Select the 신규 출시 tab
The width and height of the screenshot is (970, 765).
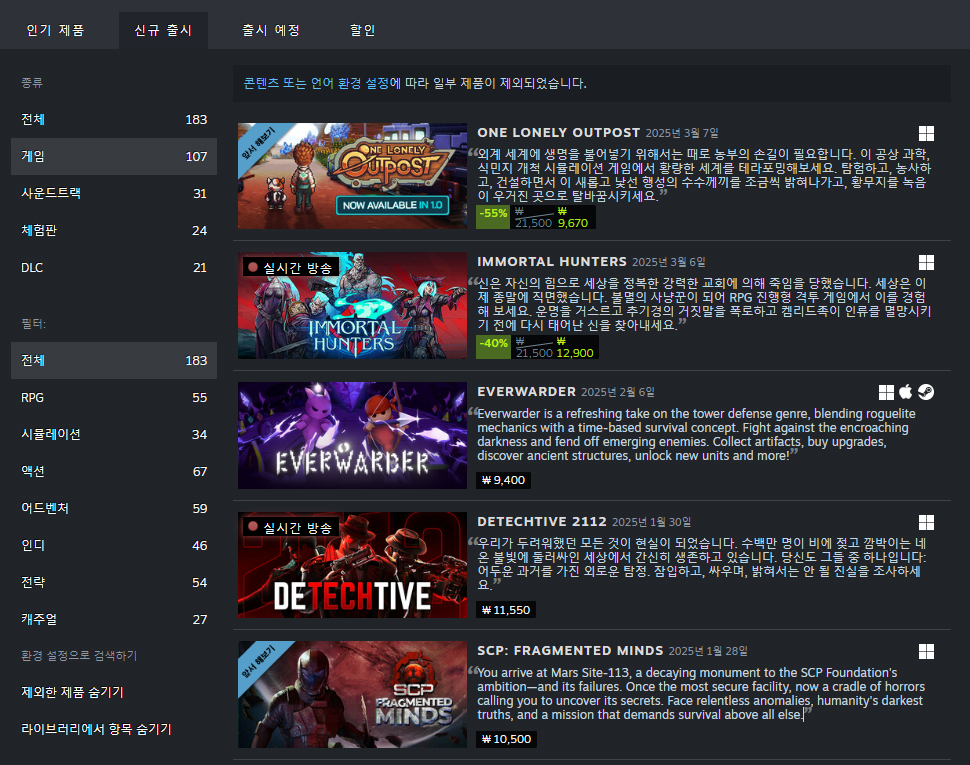click(x=163, y=30)
